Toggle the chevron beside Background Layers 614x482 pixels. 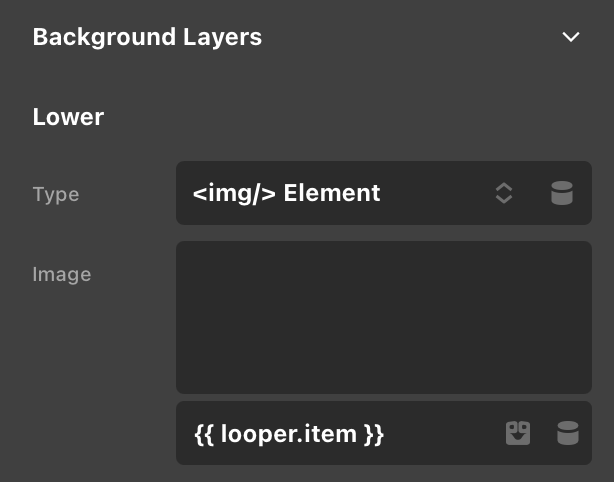tap(571, 37)
